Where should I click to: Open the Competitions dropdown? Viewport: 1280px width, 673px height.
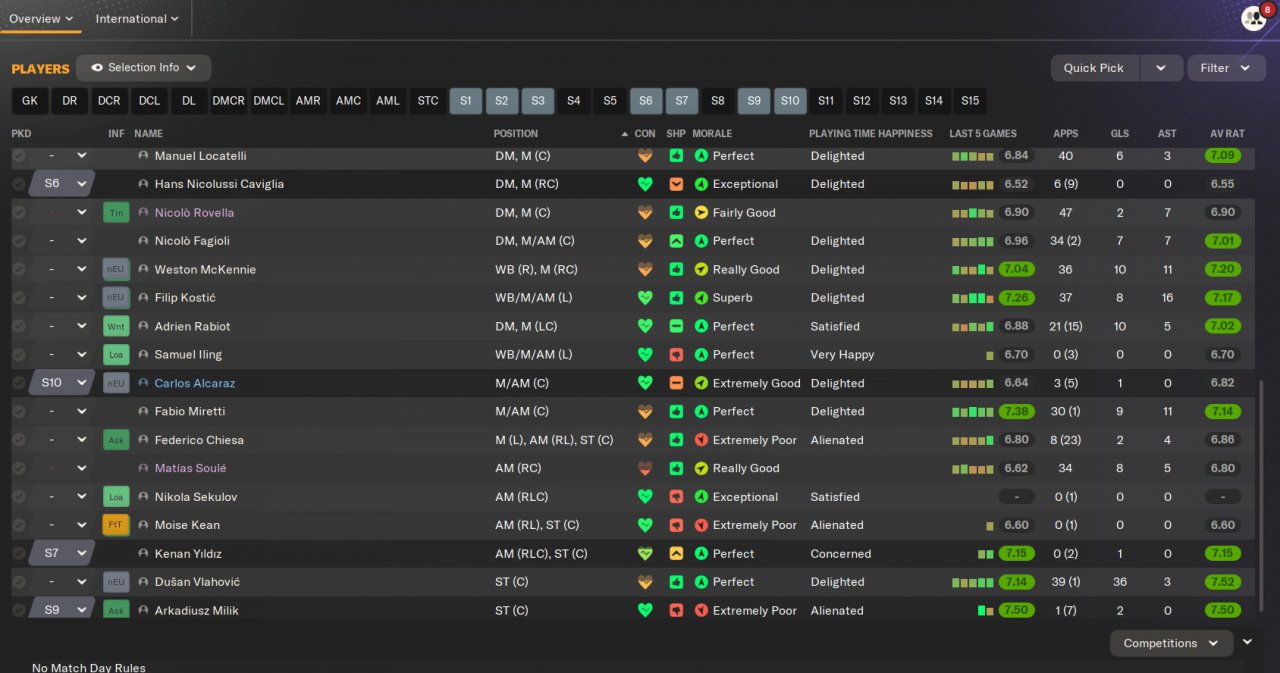1171,643
